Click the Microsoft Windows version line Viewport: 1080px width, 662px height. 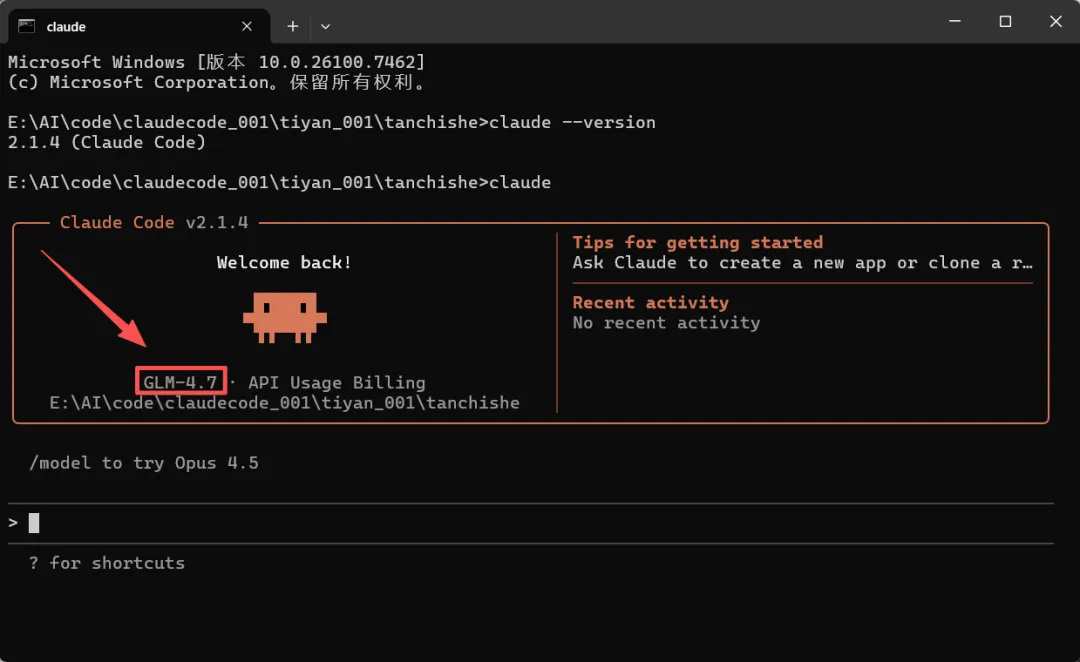point(217,62)
